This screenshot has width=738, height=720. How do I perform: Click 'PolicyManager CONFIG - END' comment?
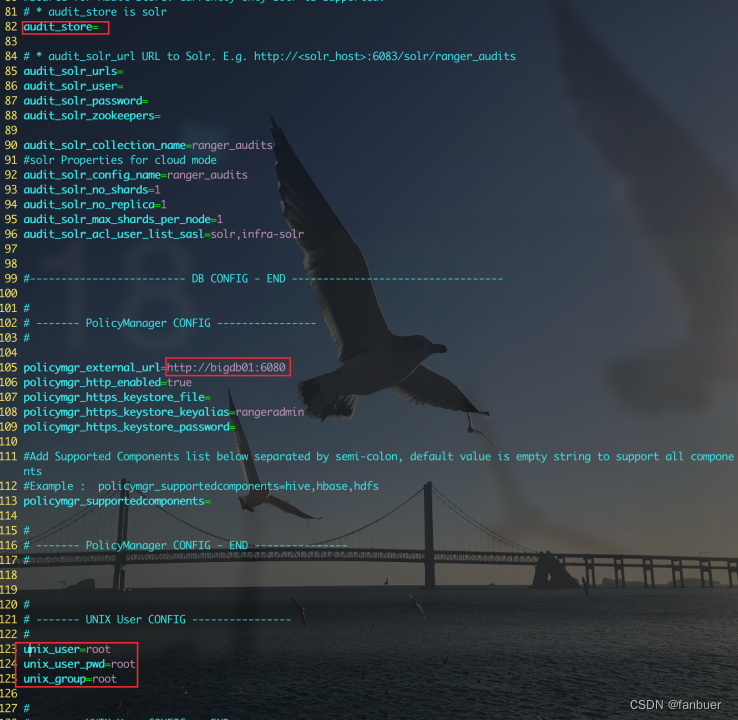point(185,546)
